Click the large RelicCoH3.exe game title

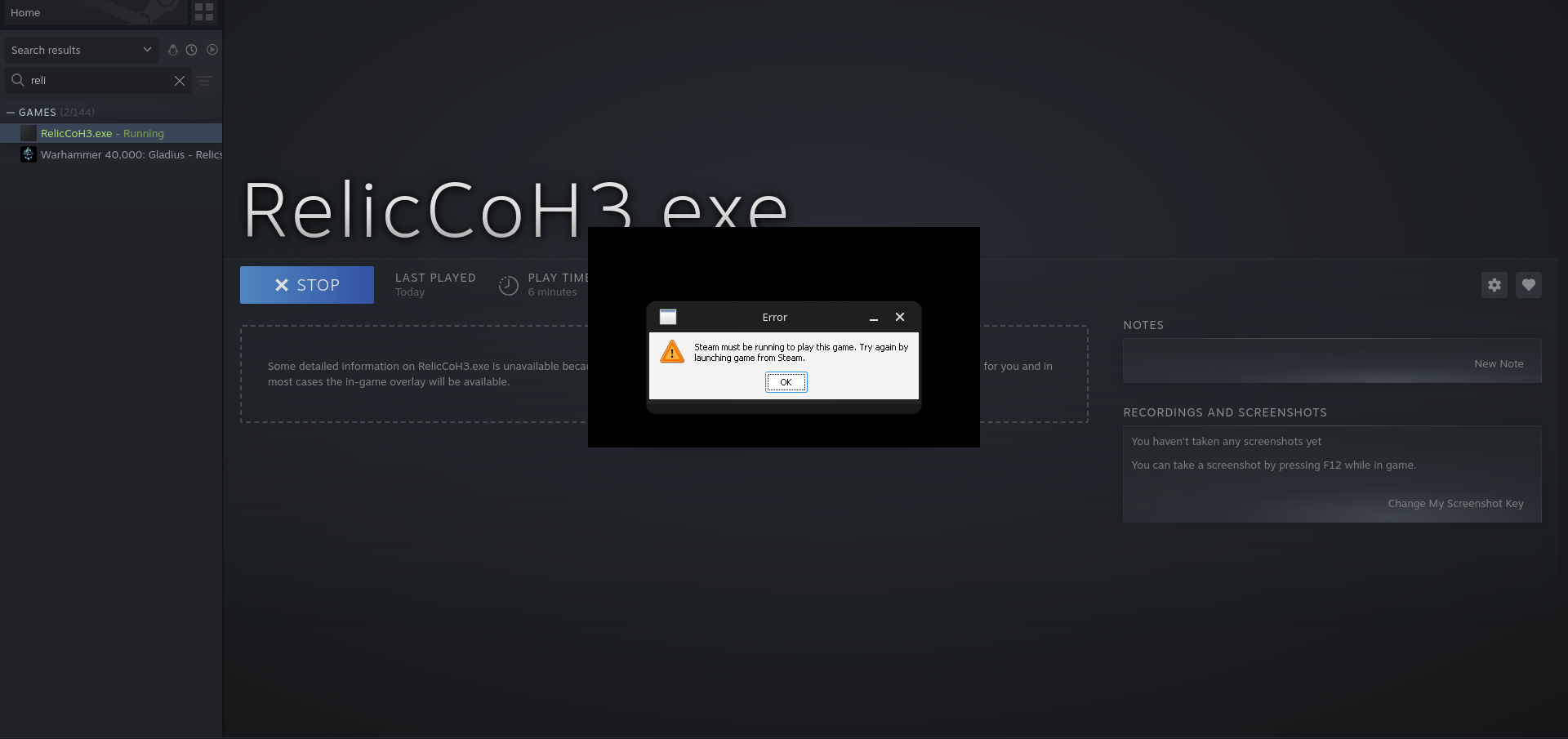tap(515, 211)
